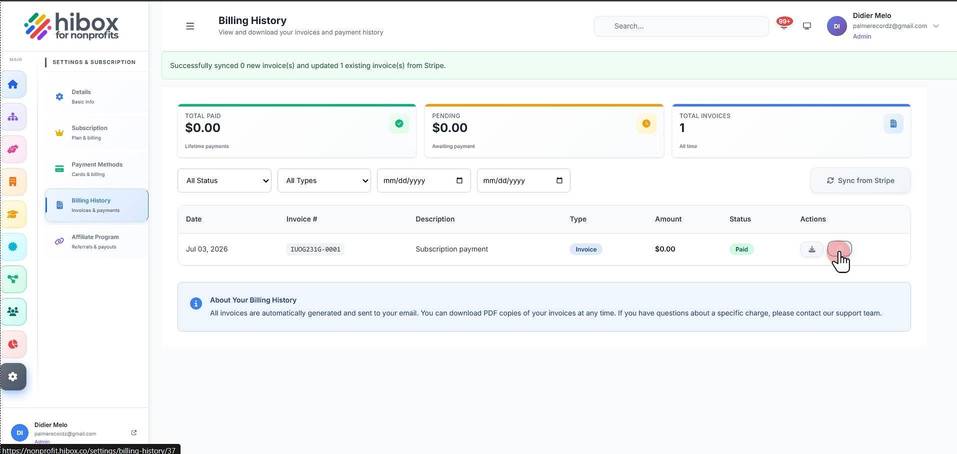This screenshot has height=454, width=957.
Task: Open calendar picker on first date field
Action: 460,181
